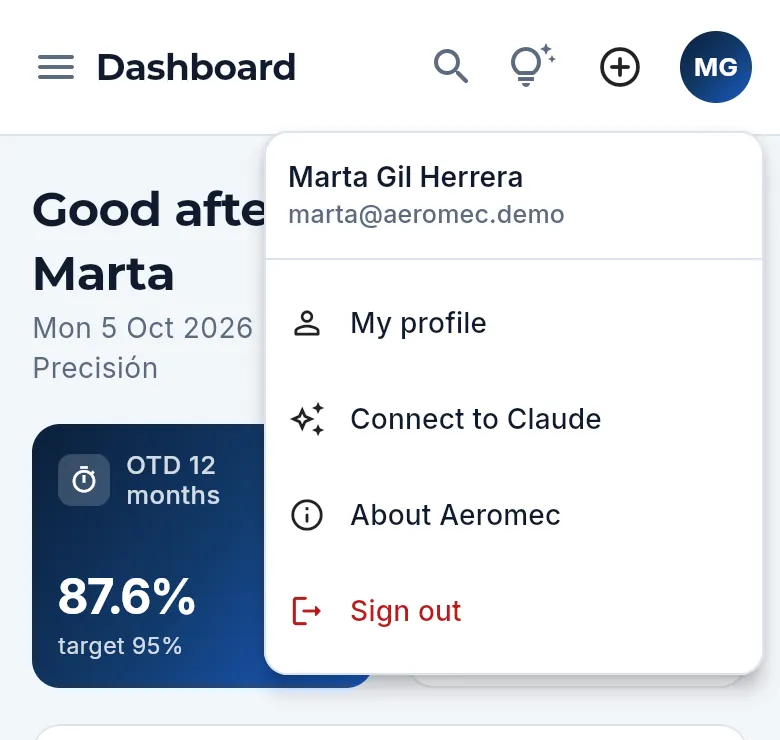The width and height of the screenshot is (780, 740).
Task: Click the person icon beside My profile
Action: [x=307, y=323]
